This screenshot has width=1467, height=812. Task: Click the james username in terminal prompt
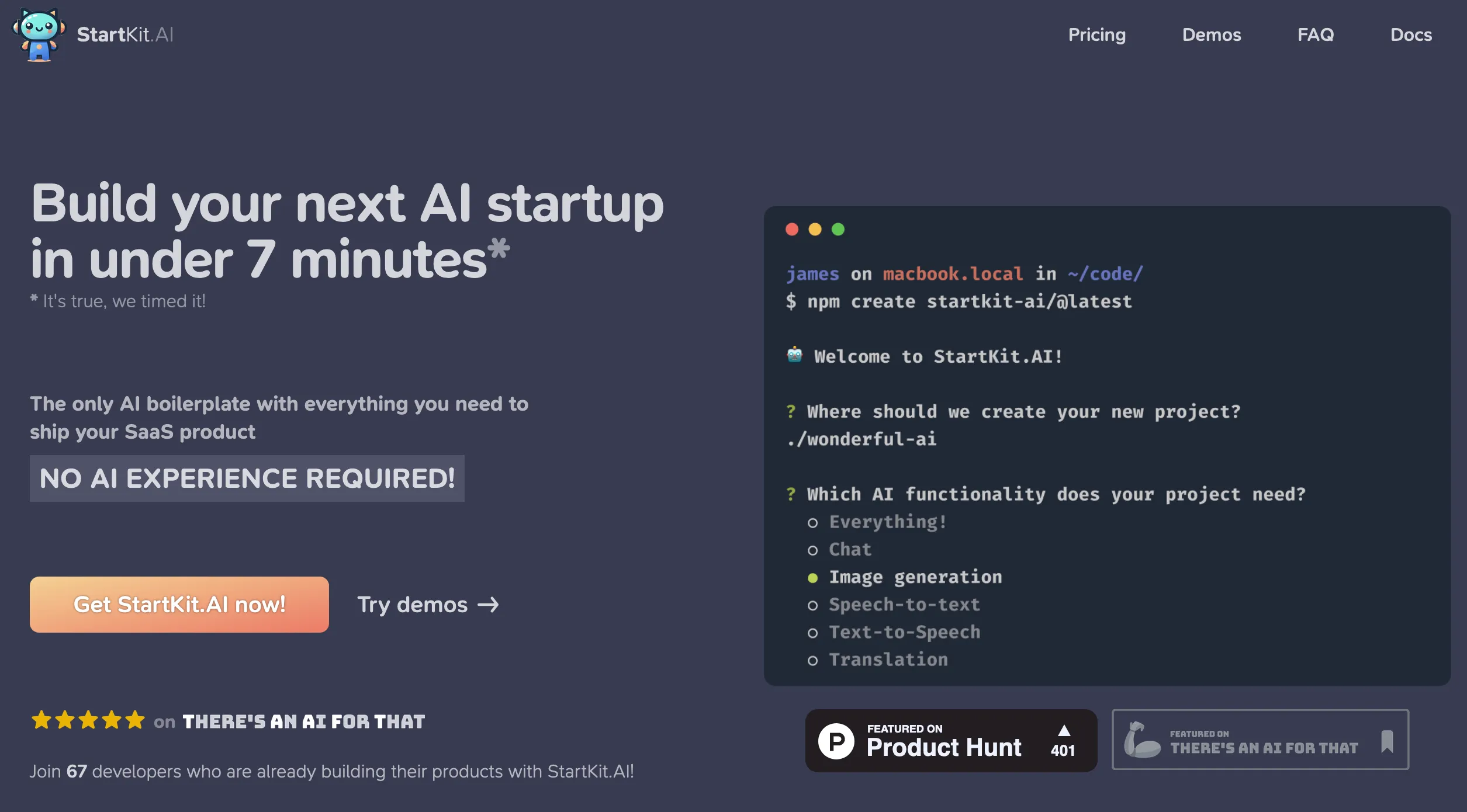tap(812, 274)
